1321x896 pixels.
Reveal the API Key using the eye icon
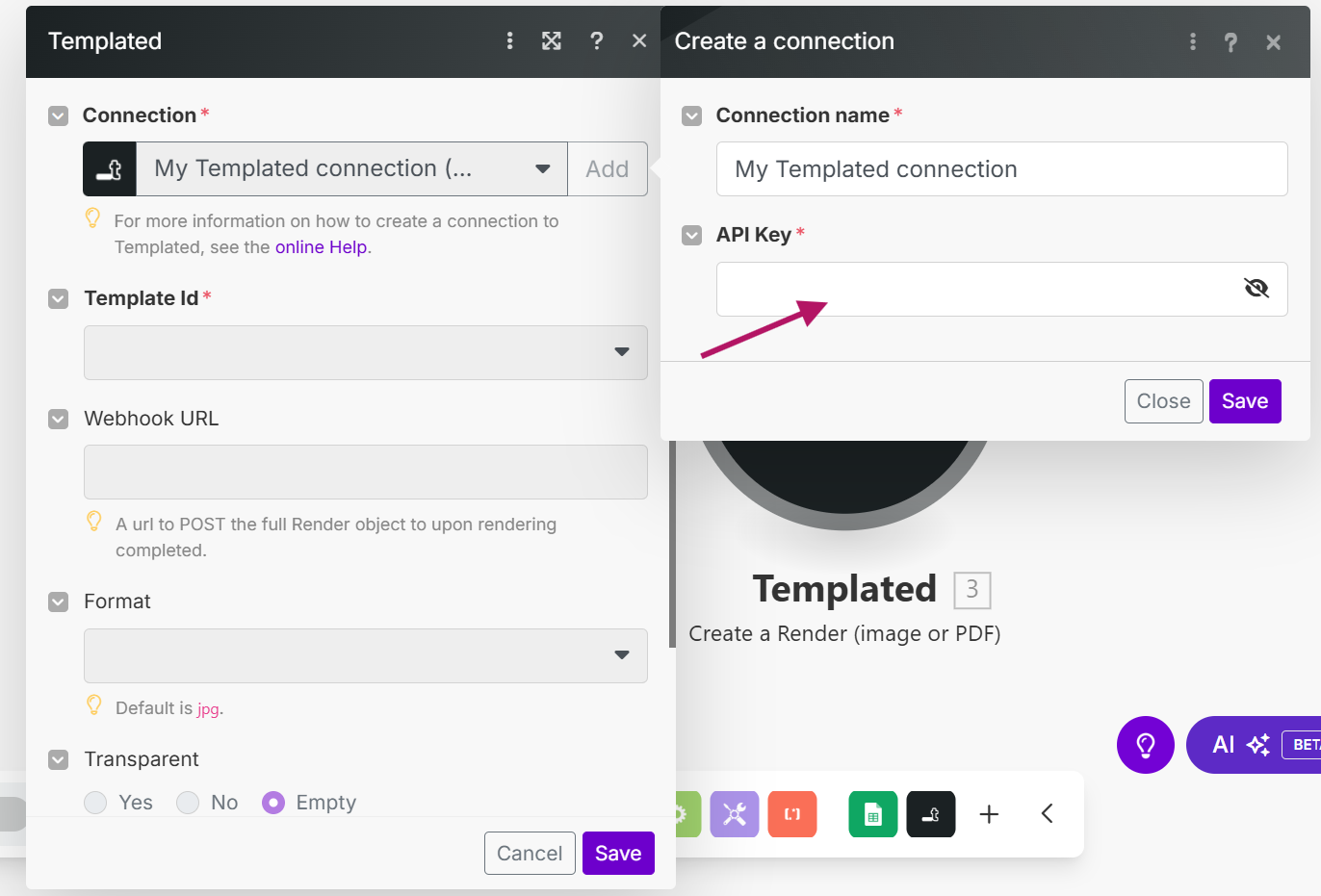[1256, 288]
